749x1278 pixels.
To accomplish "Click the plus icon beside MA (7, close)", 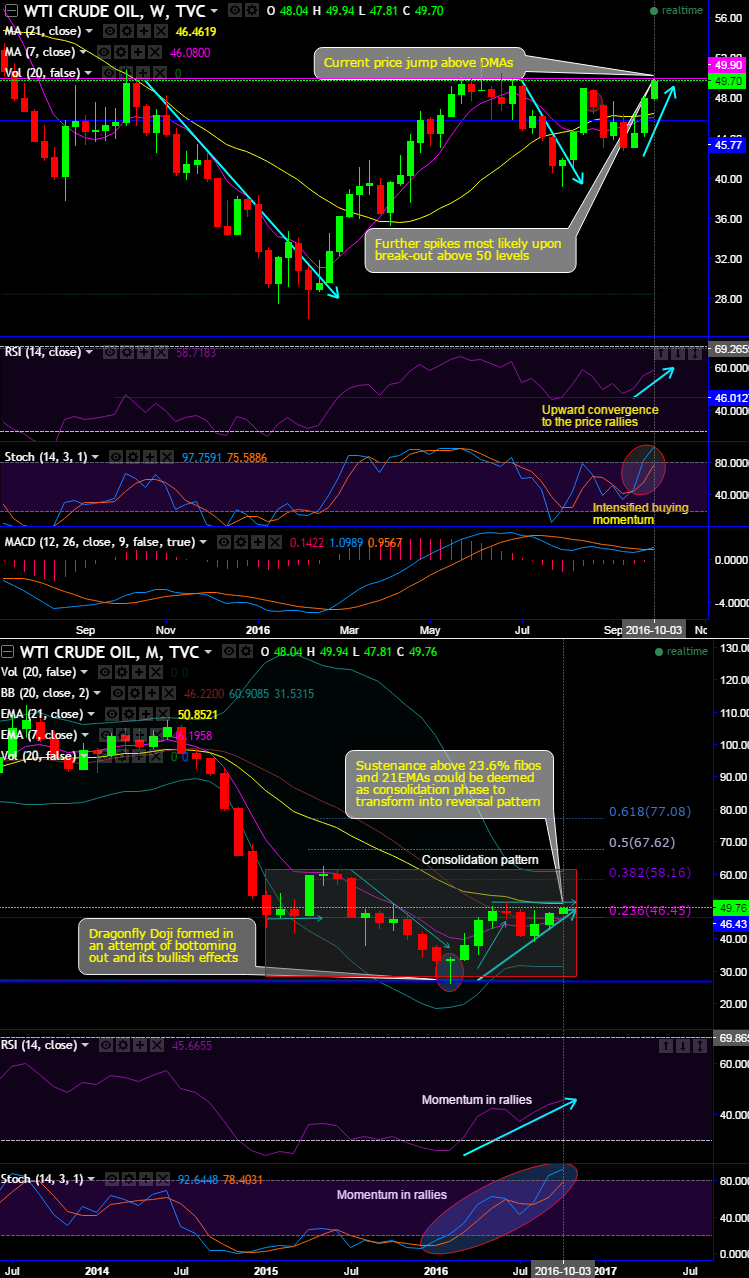I will click(x=137, y=52).
